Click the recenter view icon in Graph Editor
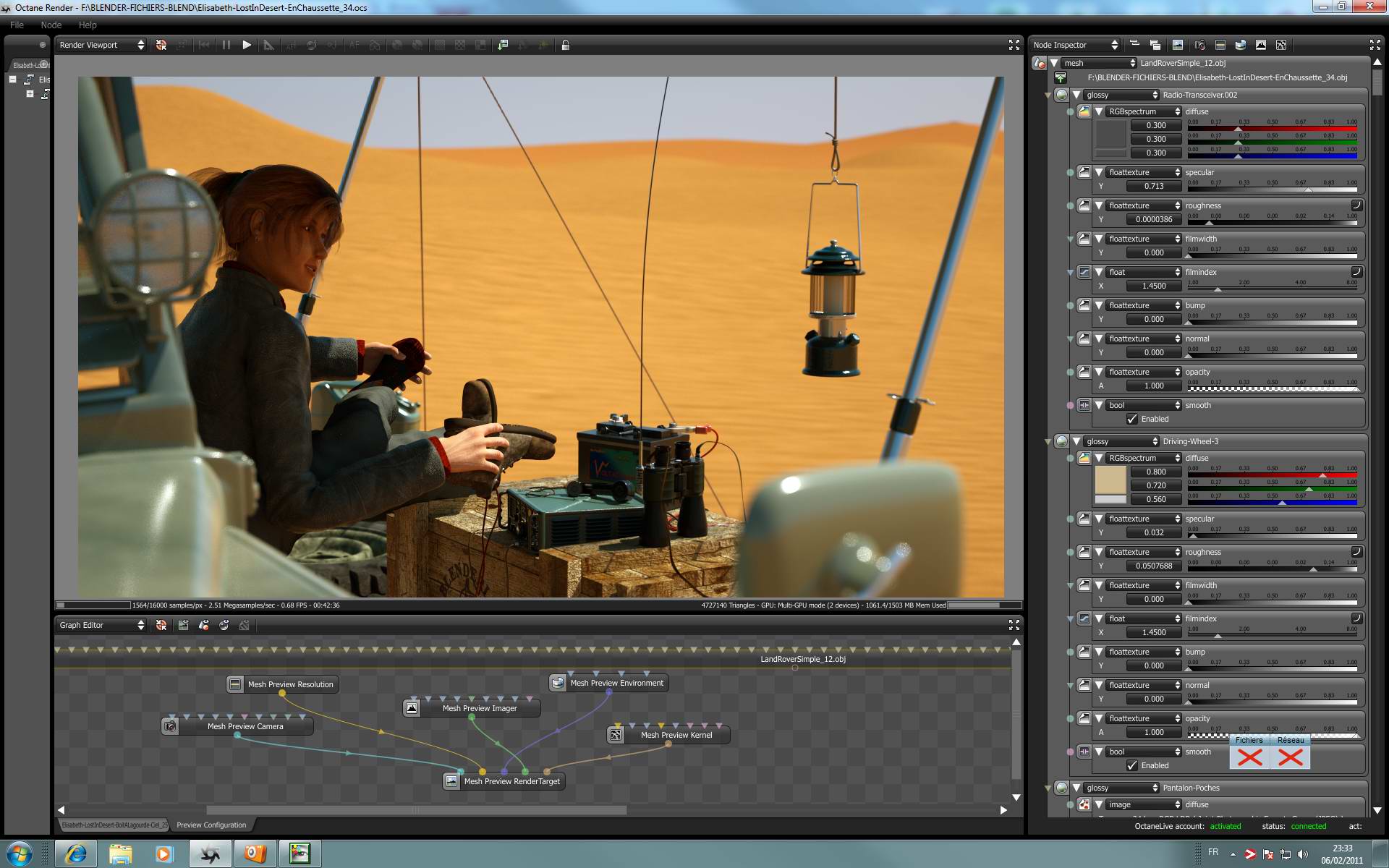The width and height of the screenshot is (1389, 868). tap(161, 625)
